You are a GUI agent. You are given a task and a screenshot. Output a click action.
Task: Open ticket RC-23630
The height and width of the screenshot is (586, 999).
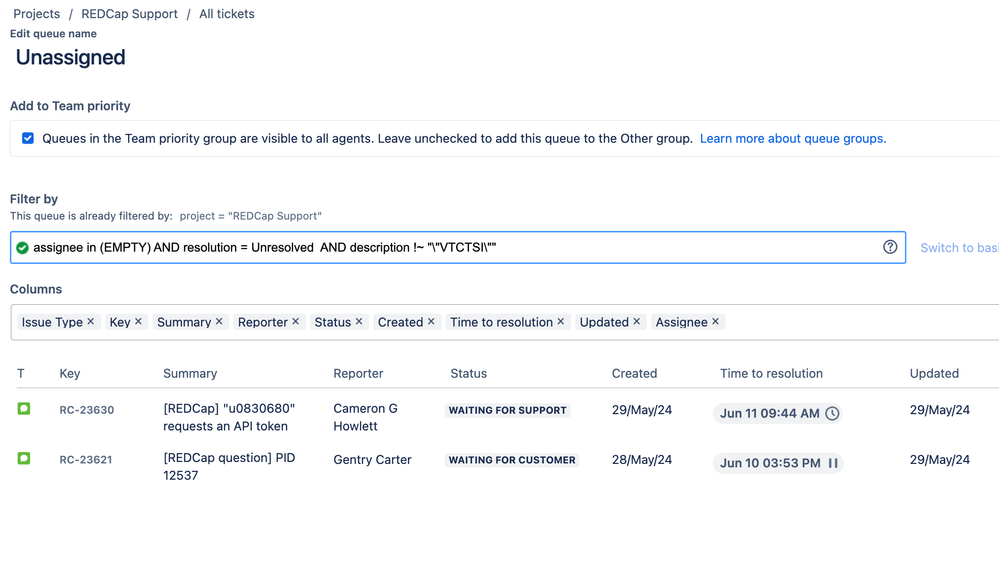pos(87,410)
